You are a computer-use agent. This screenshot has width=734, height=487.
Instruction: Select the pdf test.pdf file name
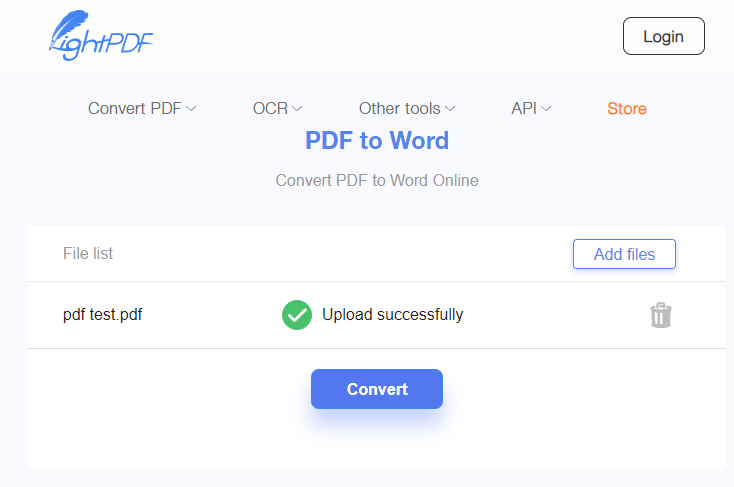pos(103,315)
